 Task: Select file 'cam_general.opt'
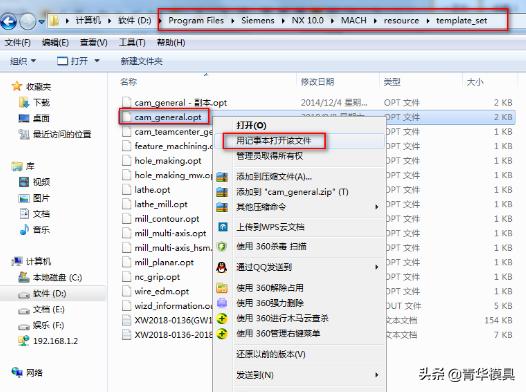pyautogui.click(x=162, y=117)
